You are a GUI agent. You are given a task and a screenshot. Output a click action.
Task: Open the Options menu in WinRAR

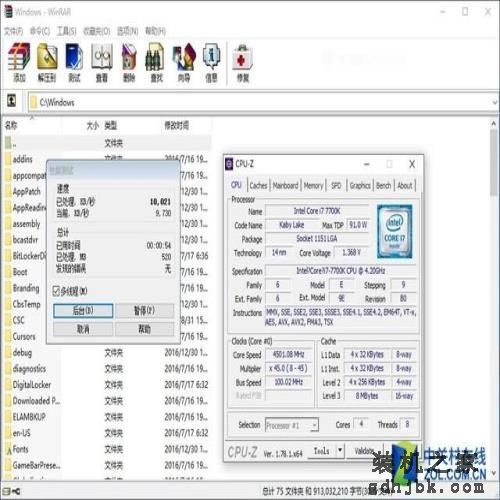(128, 31)
